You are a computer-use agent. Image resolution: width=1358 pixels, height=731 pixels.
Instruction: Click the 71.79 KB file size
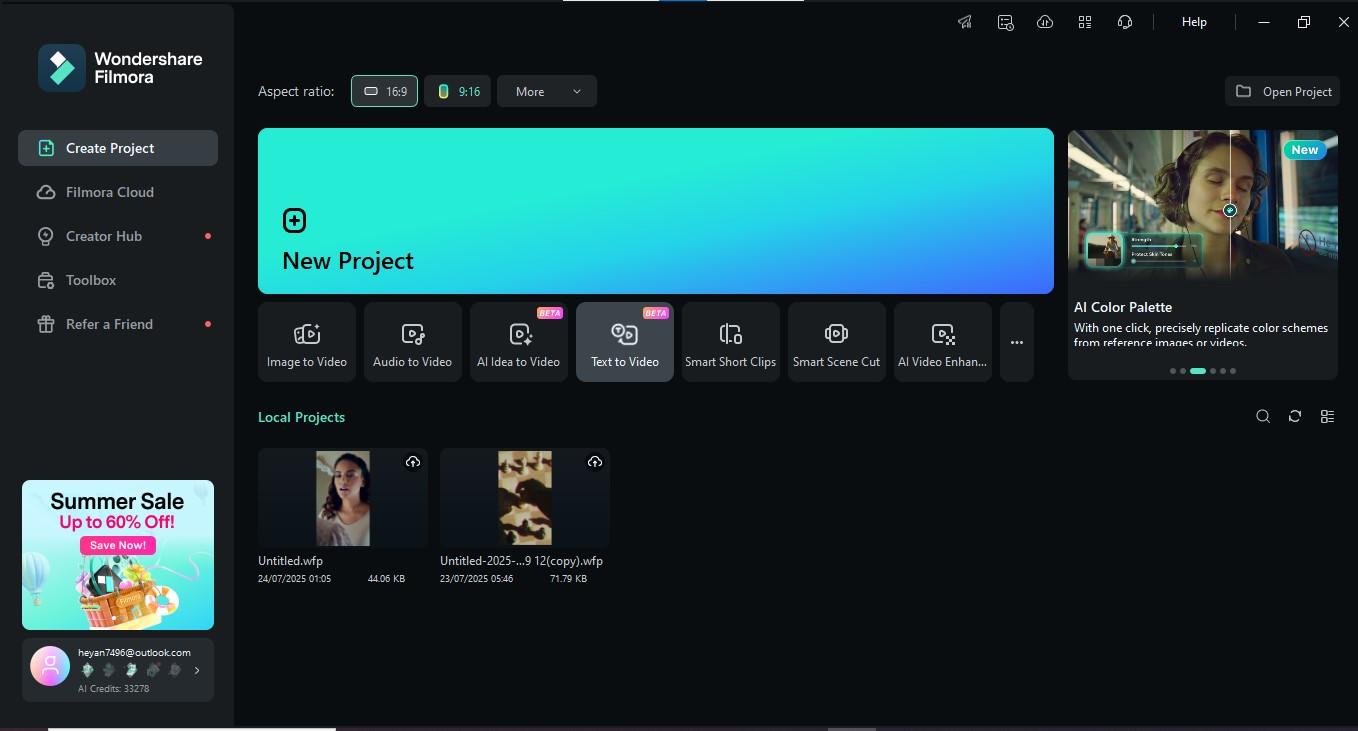568,579
